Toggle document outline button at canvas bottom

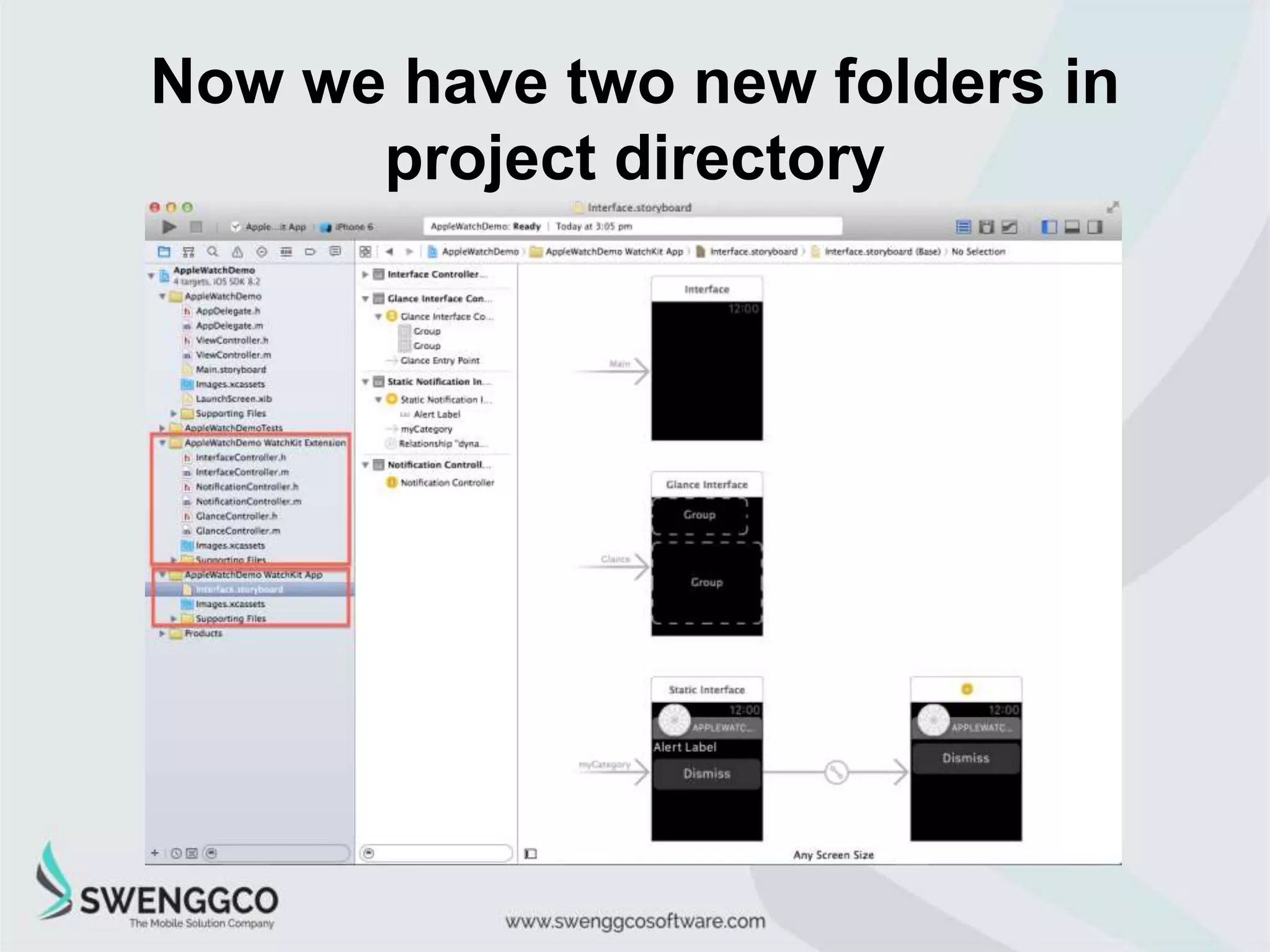click(x=531, y=854)
